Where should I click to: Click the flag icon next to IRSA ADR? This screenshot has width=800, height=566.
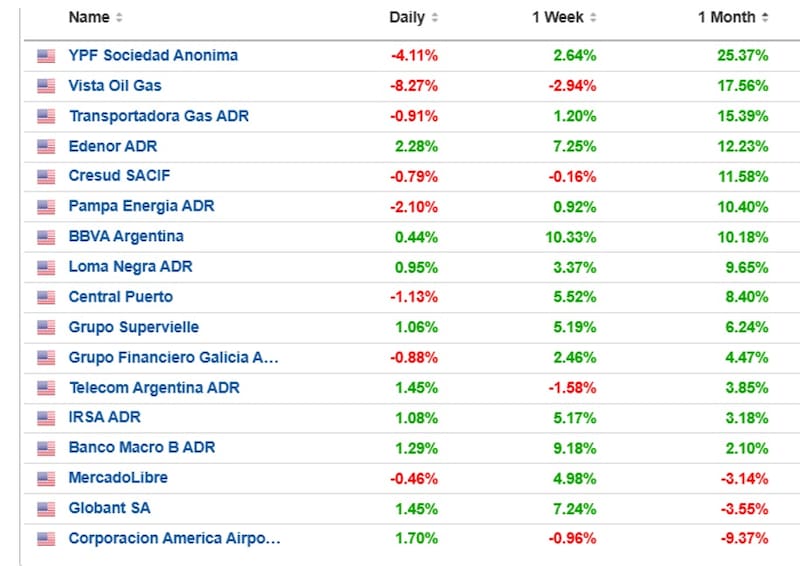[46, 418]
